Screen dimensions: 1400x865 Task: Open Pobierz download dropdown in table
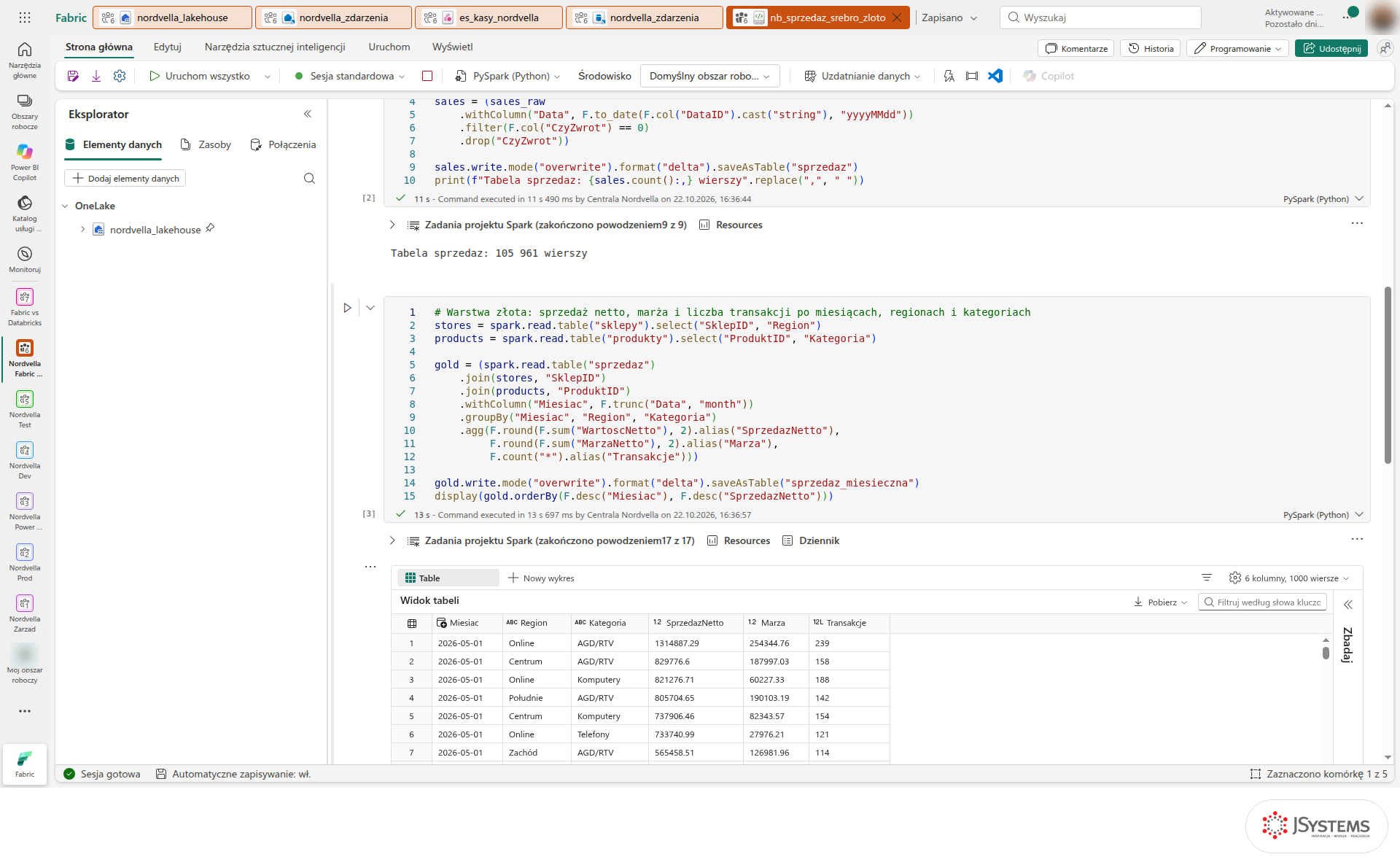[1160, 602]
